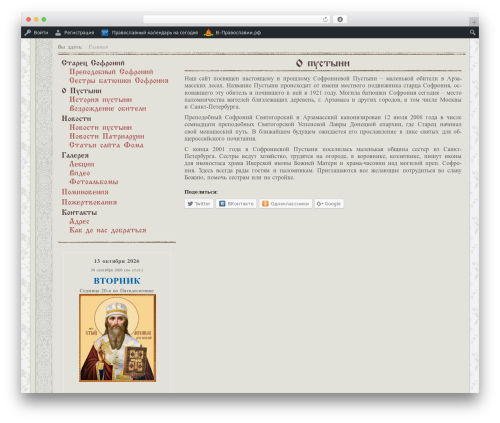Open Преподобный Софроний page
This screenshot has height=423, width=500.
click(x=111, y=72)
